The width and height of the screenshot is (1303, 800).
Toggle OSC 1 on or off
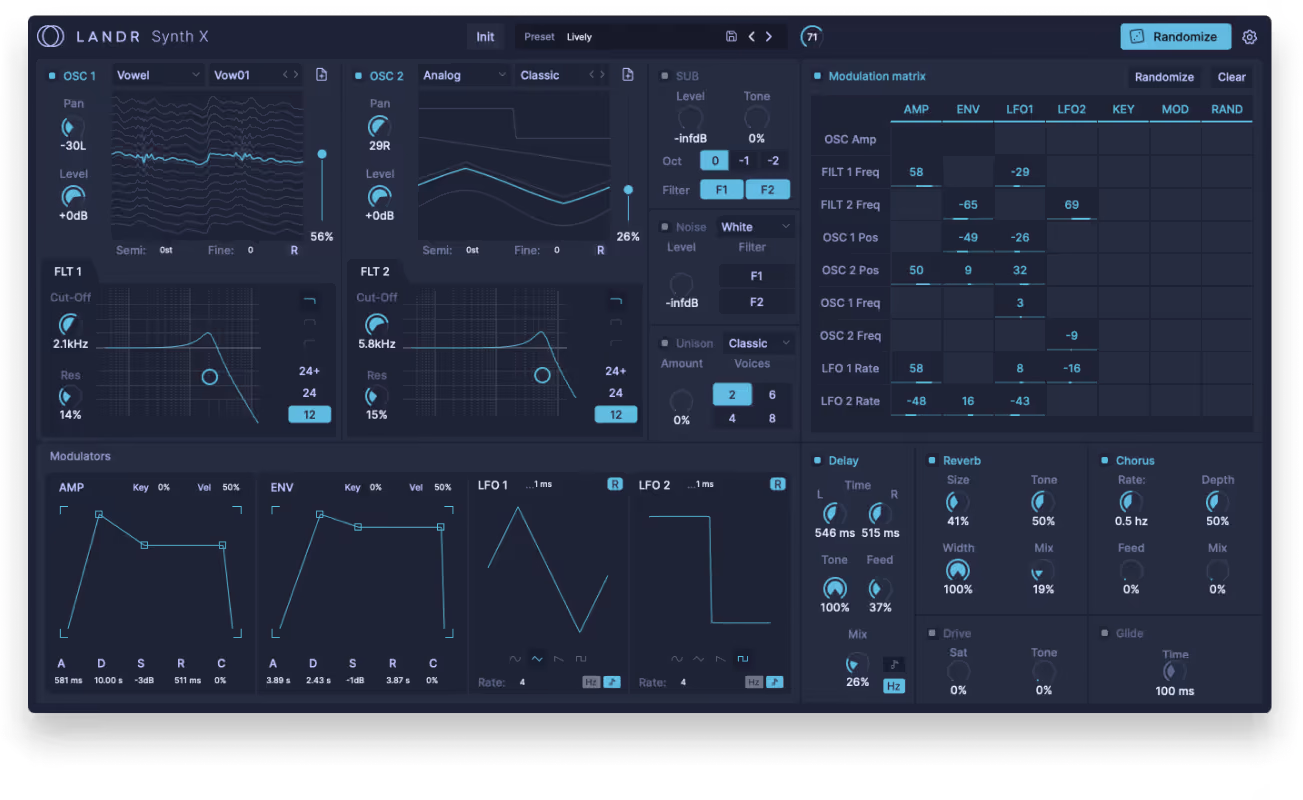coord(52,76)
